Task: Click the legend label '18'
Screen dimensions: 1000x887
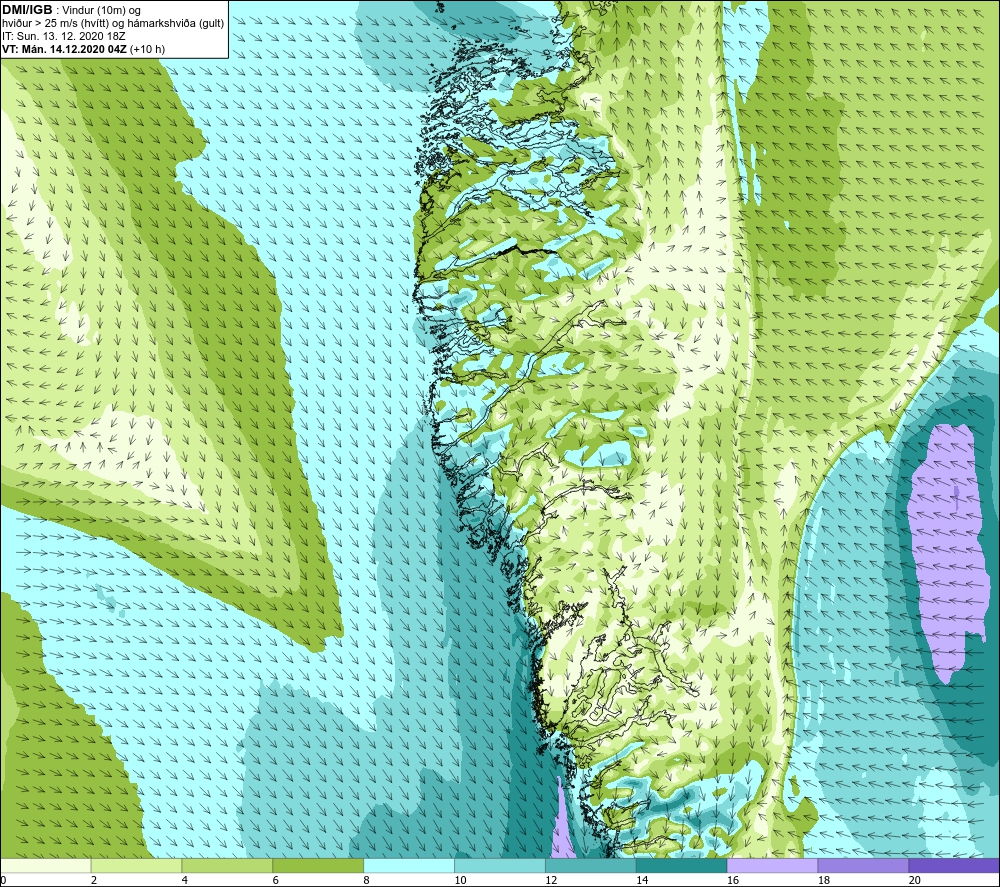Action: tap(823, 880)
